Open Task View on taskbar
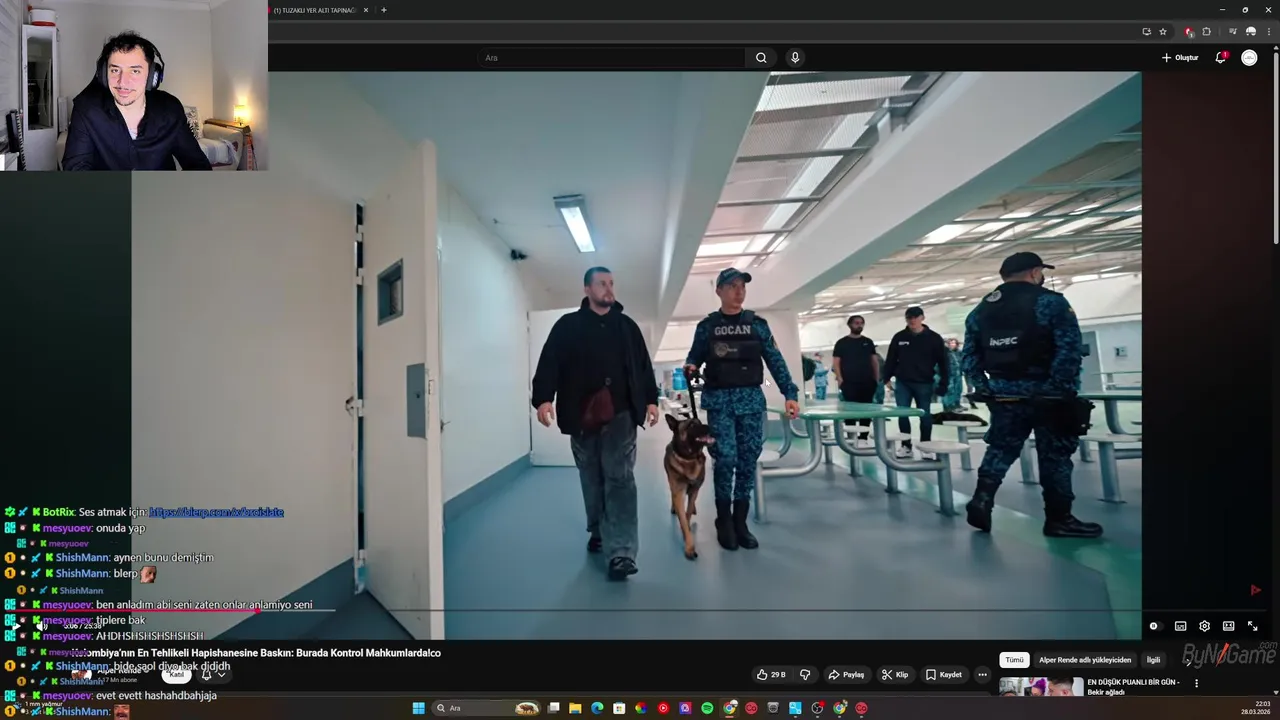The width and height of the screenshot is (1280, 720). (553, 708)
